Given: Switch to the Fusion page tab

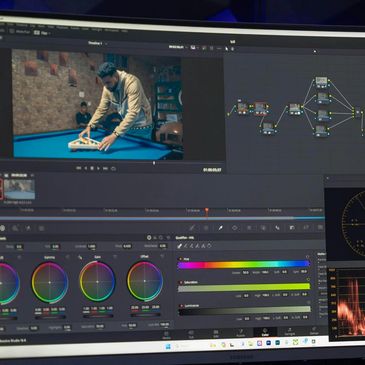Looking at the screenshot, I should (x=240, y=333).
